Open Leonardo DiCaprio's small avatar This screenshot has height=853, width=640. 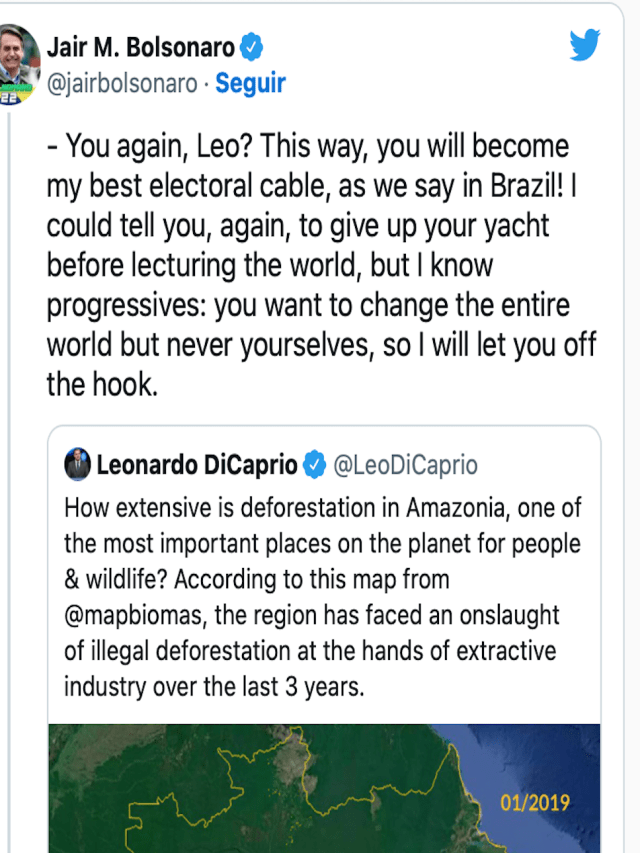click(x=76, y=464)
